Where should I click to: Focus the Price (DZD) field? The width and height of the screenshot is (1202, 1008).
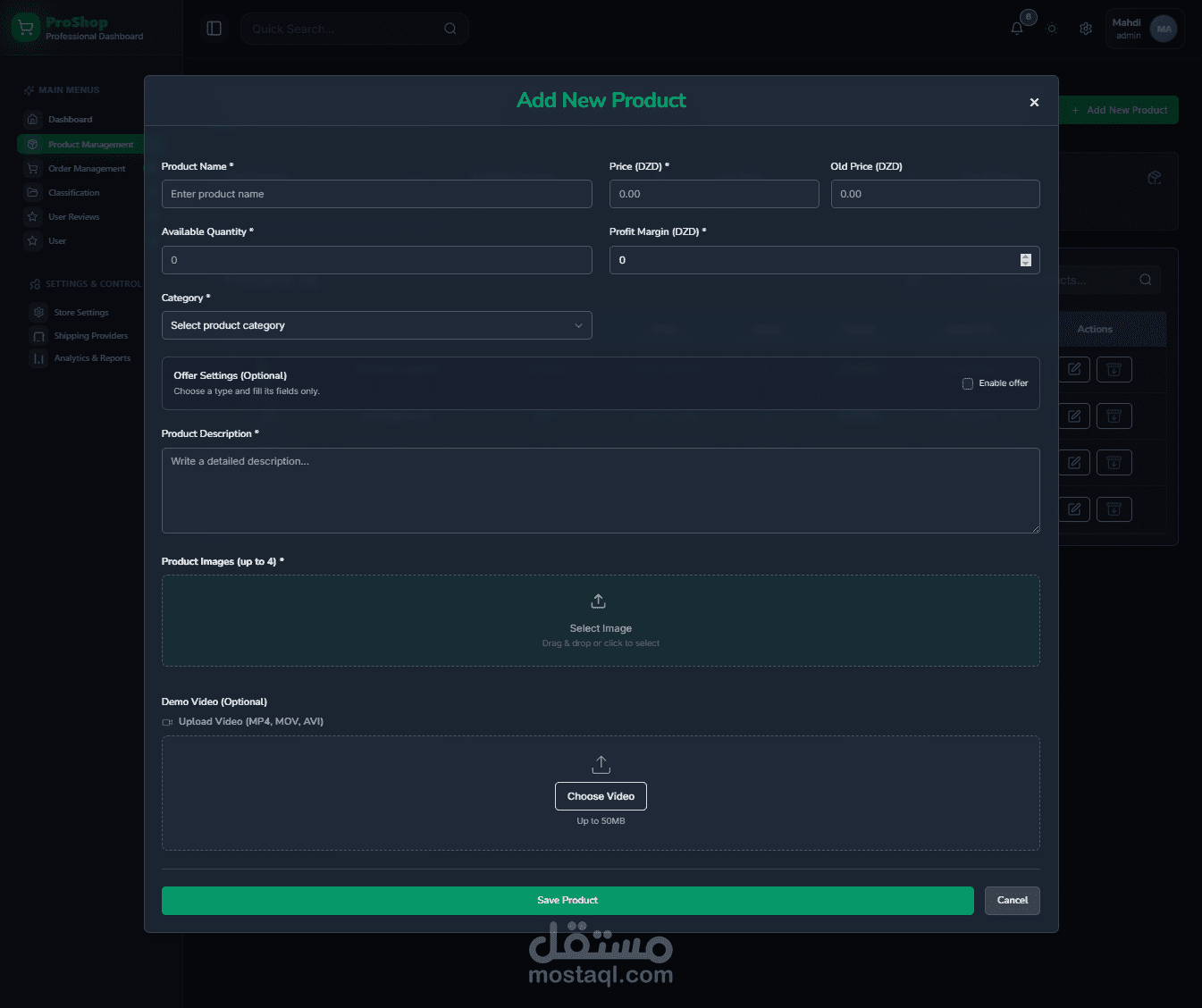pos(714,194)
